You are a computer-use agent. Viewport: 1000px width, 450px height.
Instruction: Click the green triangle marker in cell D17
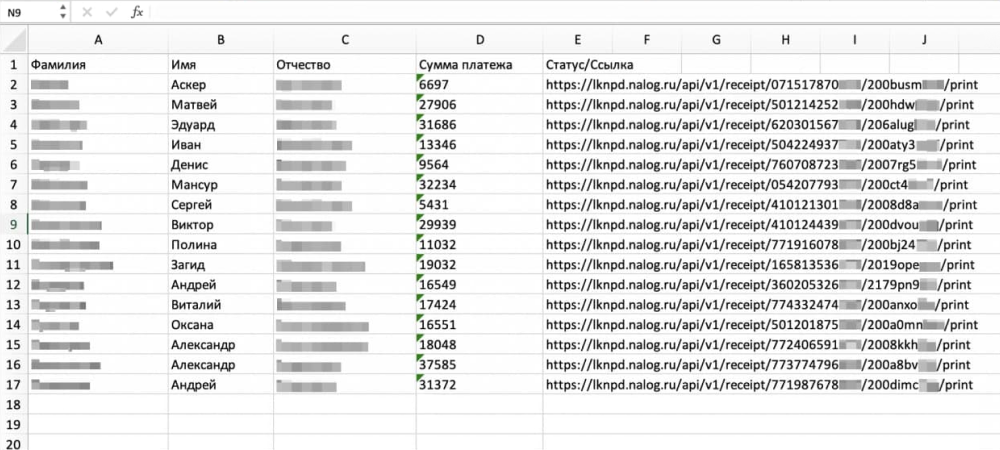coord(420,379)
